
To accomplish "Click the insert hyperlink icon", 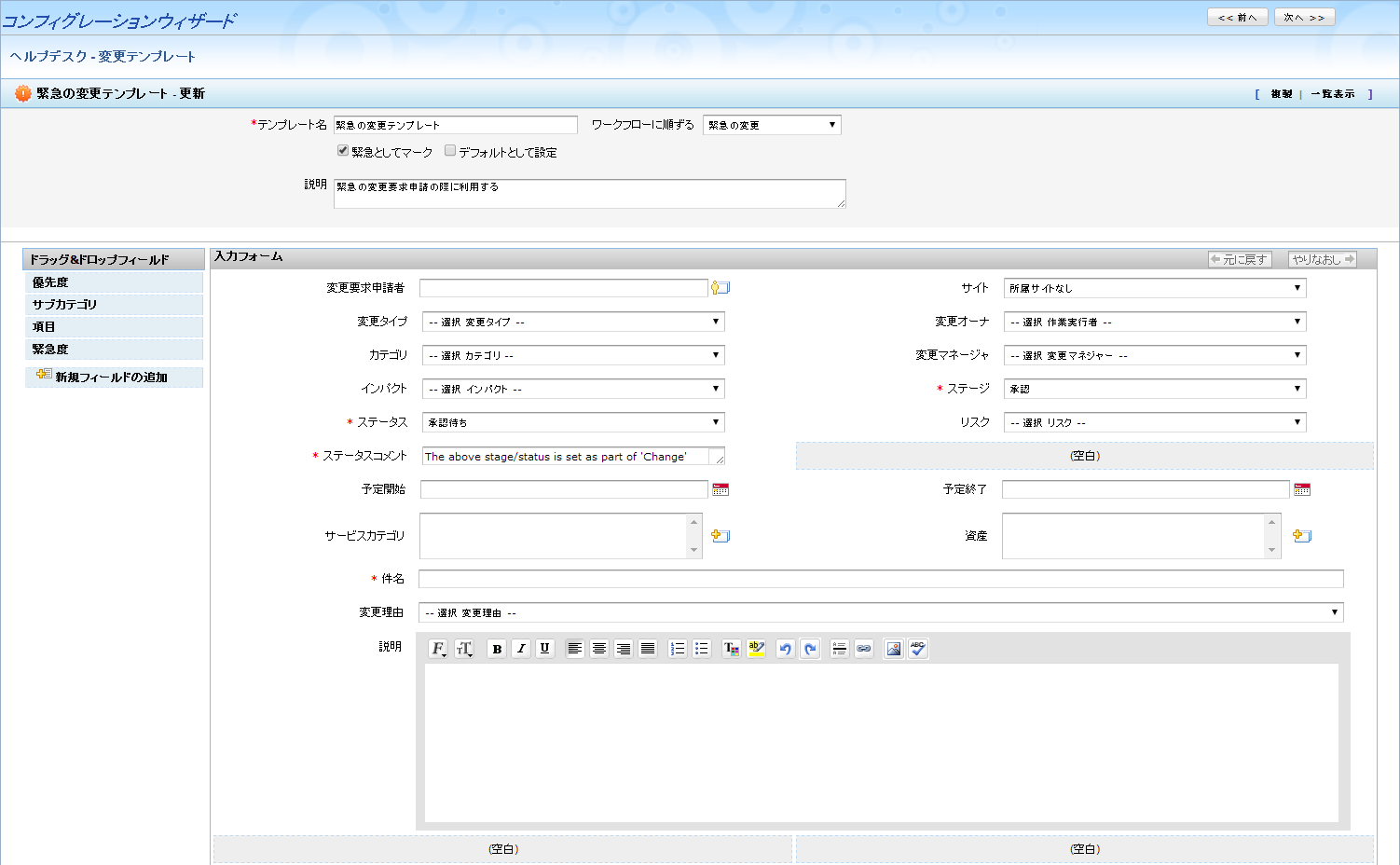I will coord(864,649).
